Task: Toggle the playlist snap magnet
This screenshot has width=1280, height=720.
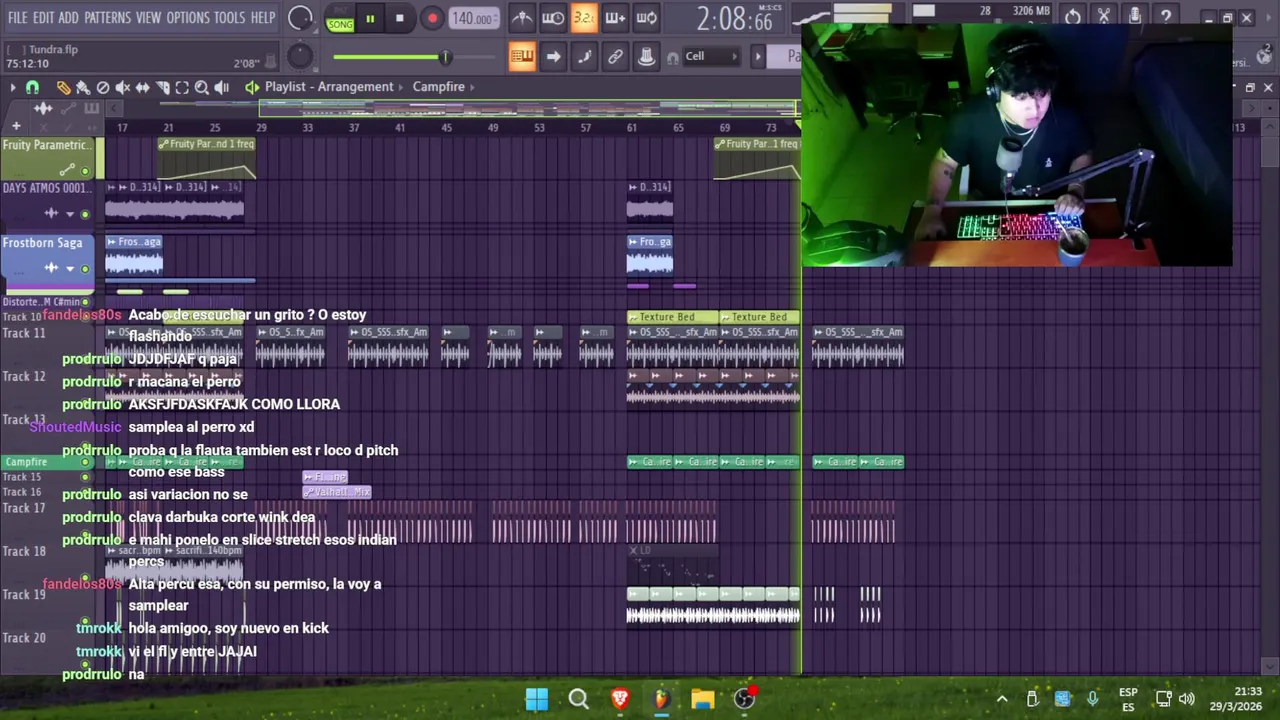Action: point(32,88)
